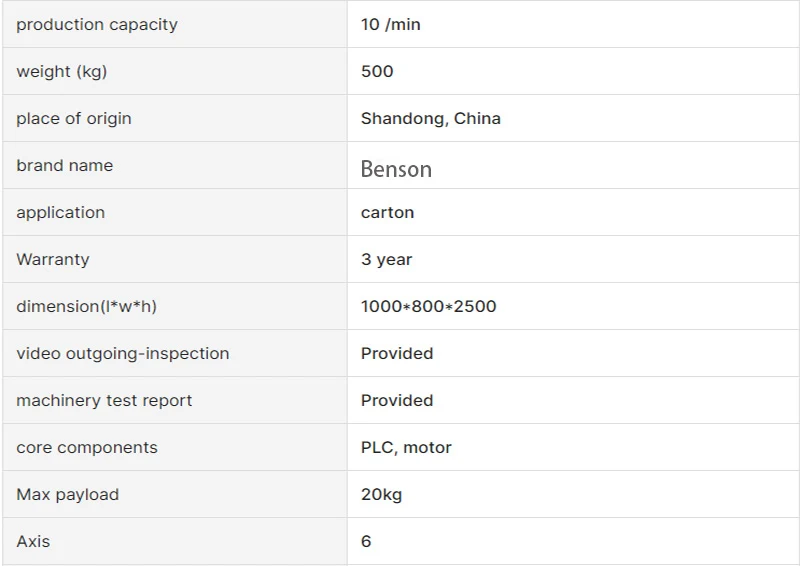Click the "20kg" max payload value

click(x=381, y=494)
